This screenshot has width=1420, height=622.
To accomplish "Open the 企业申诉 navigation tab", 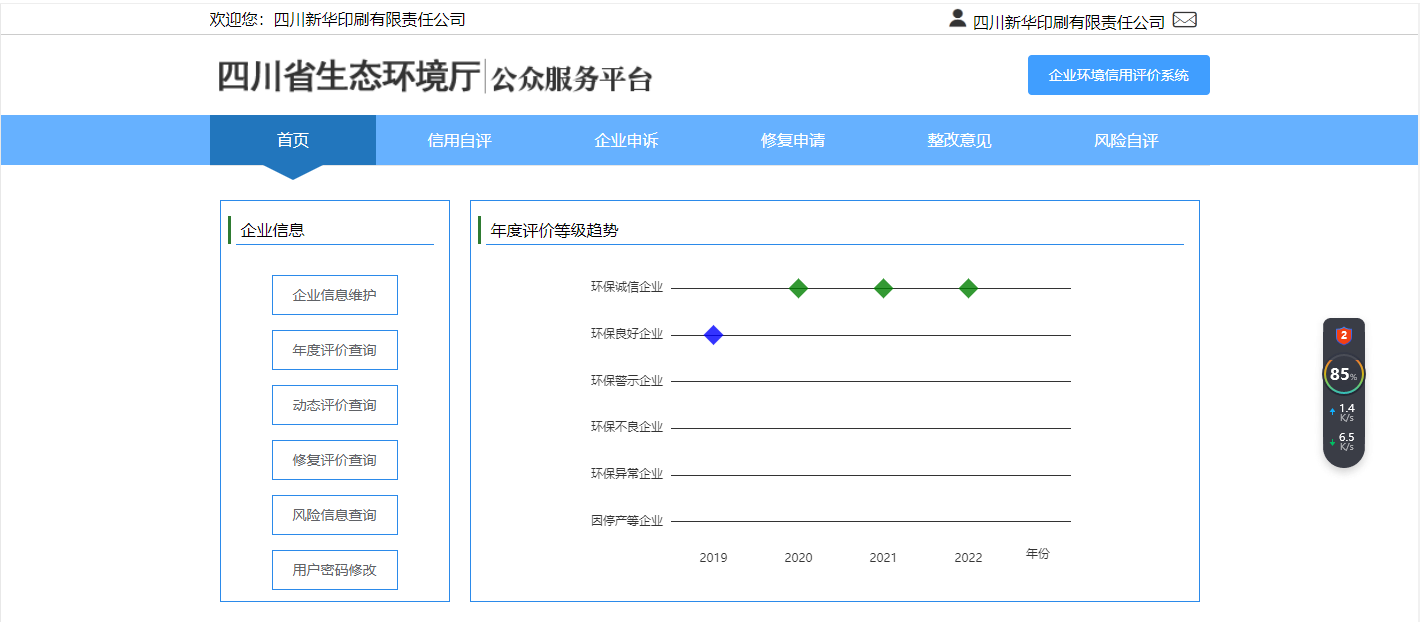I will click(x=626, y=140).
